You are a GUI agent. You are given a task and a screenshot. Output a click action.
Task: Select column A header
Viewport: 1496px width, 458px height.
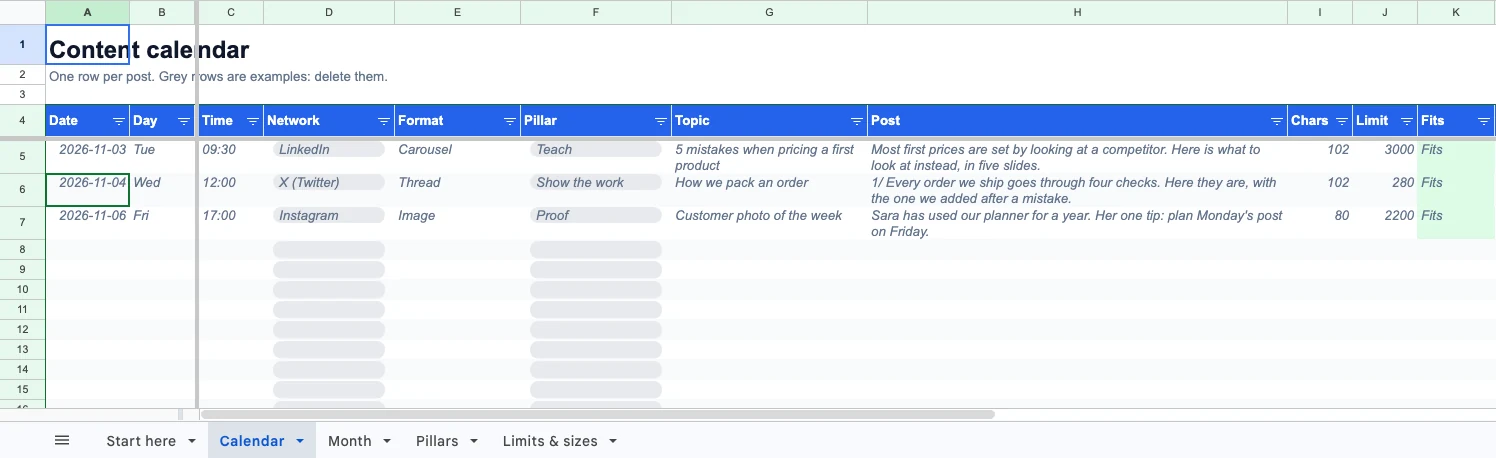[x=88, y=12]
